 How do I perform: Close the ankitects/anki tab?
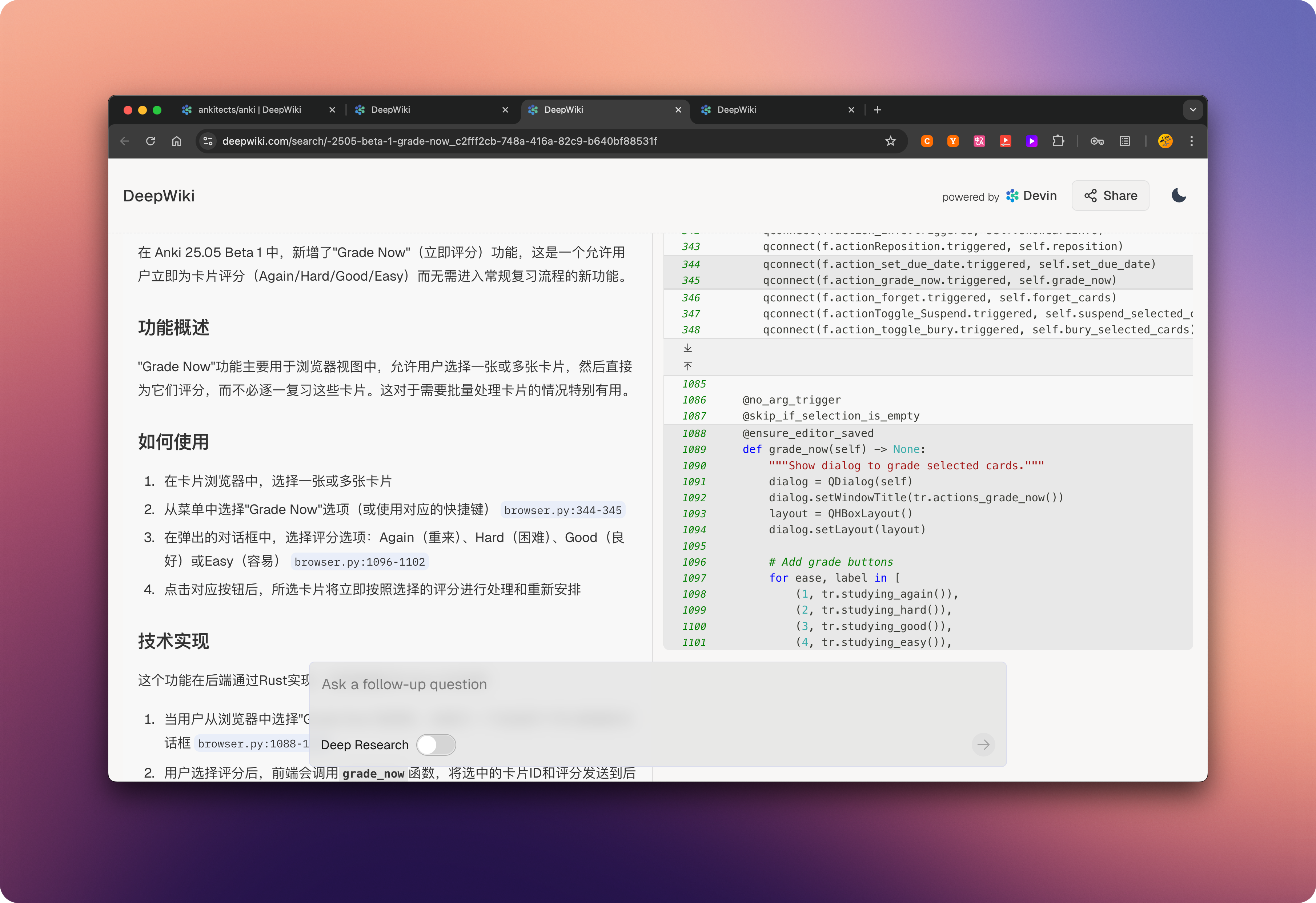click(332, 110)
